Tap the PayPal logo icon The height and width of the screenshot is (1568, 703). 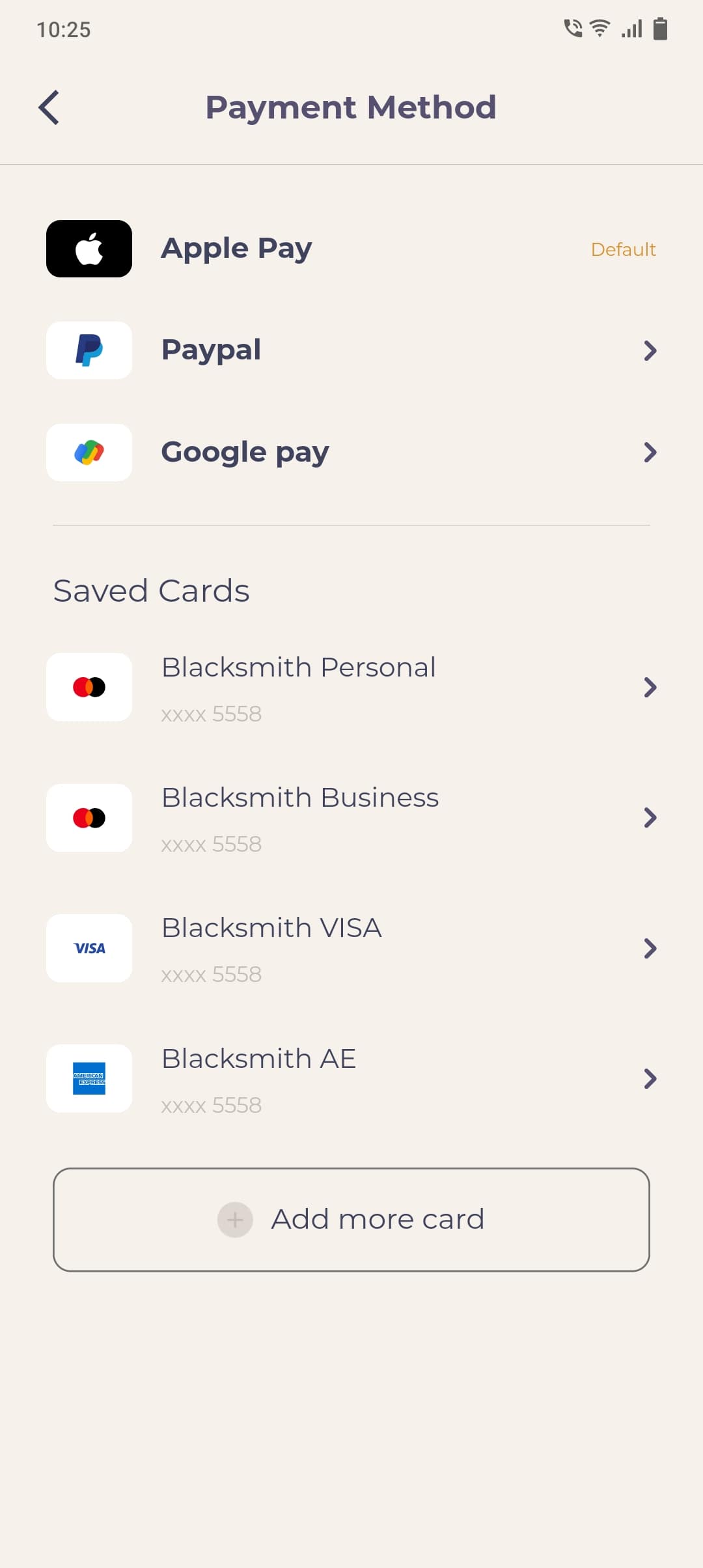coord(89,350)
